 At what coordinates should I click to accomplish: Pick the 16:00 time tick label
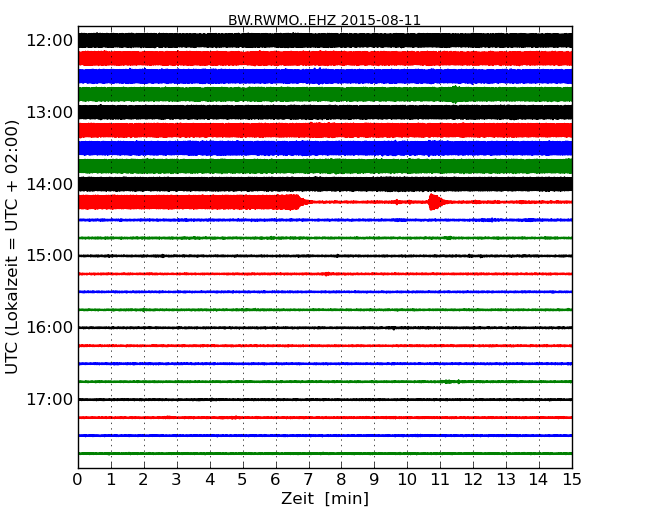point(50,328)
